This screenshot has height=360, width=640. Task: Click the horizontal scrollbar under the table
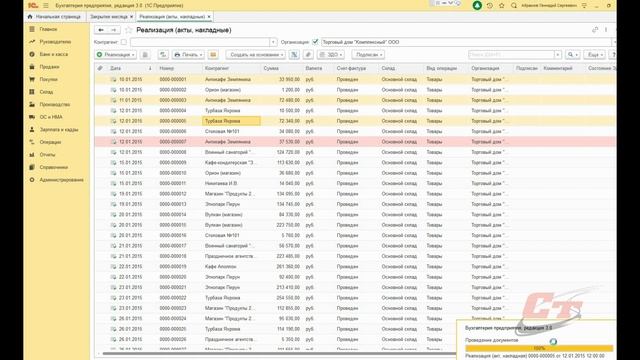pyautogui.click(x=279, y=353)
